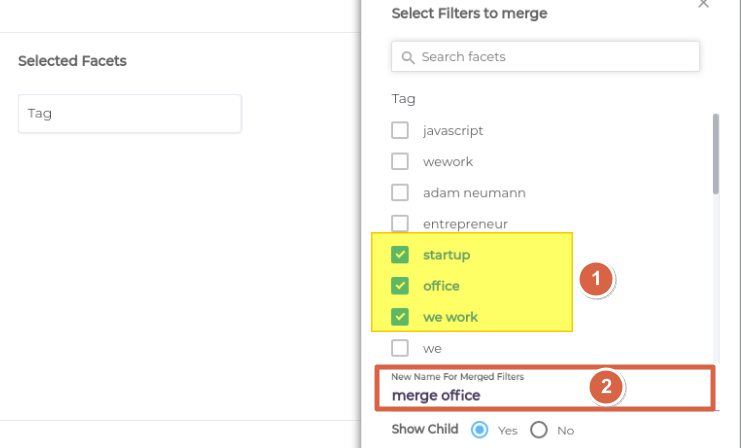741x448 pixels.
Task: Select No for Show Child
Action: tap(539, 430)
